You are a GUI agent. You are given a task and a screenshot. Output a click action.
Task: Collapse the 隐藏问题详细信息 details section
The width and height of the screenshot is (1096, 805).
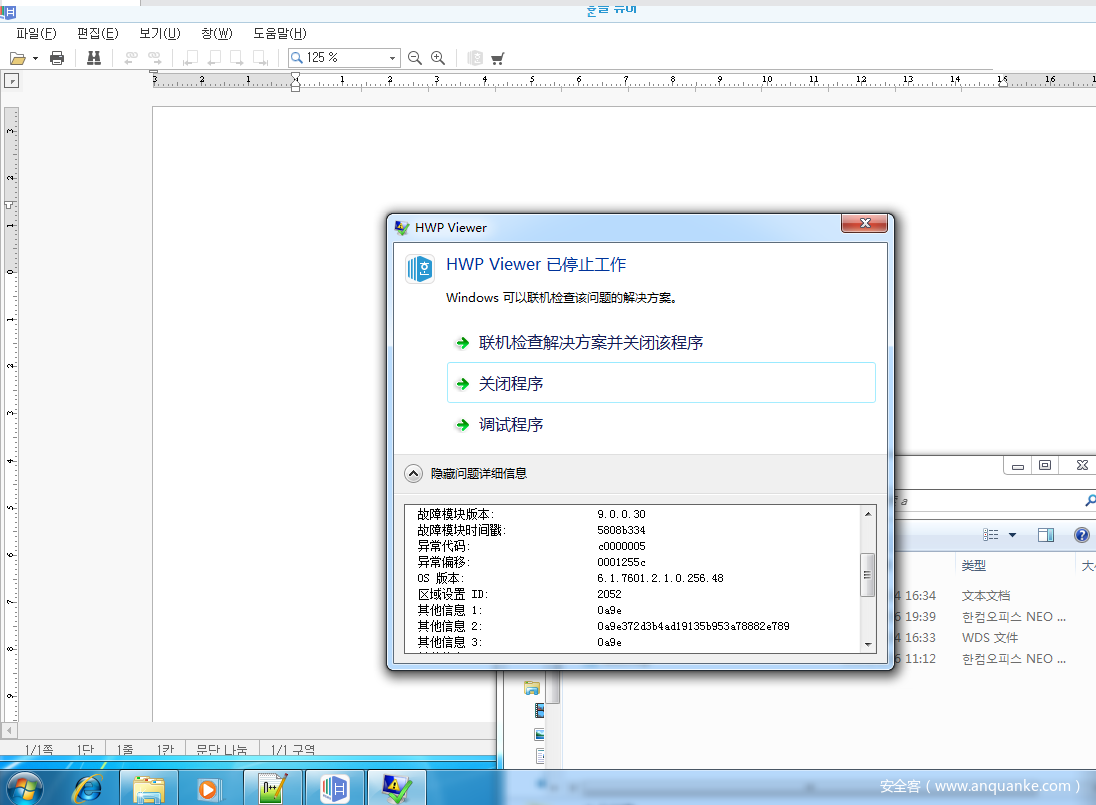tap(413, 473)
